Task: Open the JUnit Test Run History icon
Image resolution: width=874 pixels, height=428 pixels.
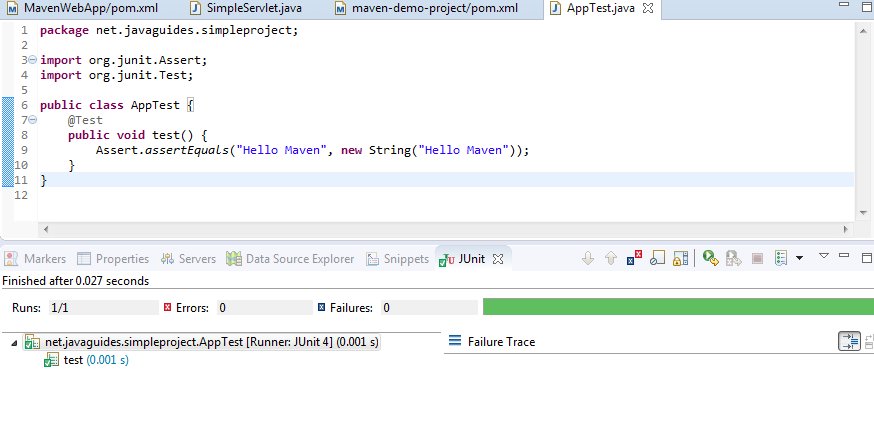Action: point(781,258)
